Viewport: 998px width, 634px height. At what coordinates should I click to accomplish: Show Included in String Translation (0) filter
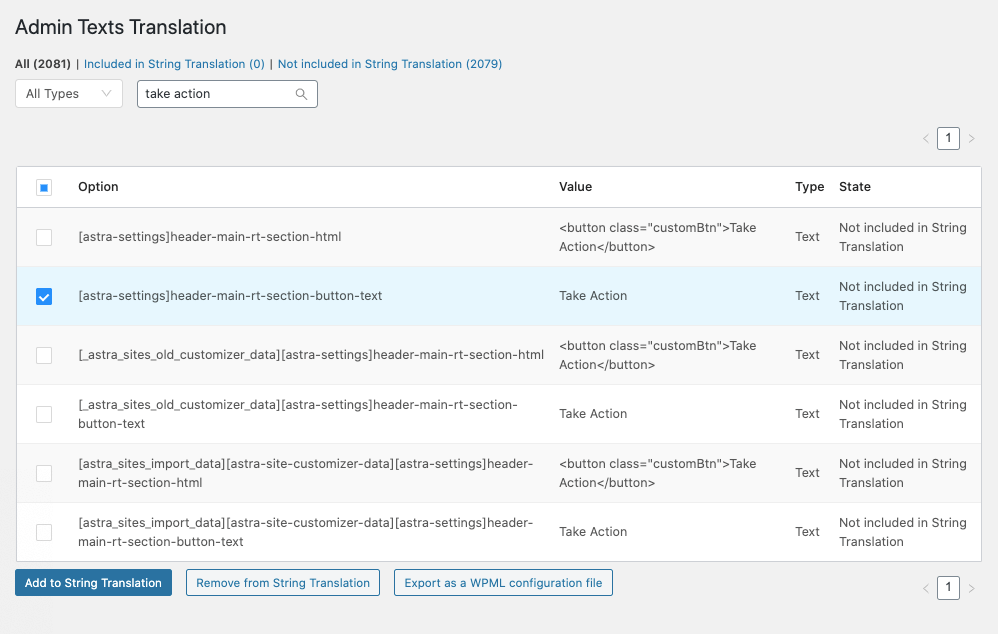(174, 64)
